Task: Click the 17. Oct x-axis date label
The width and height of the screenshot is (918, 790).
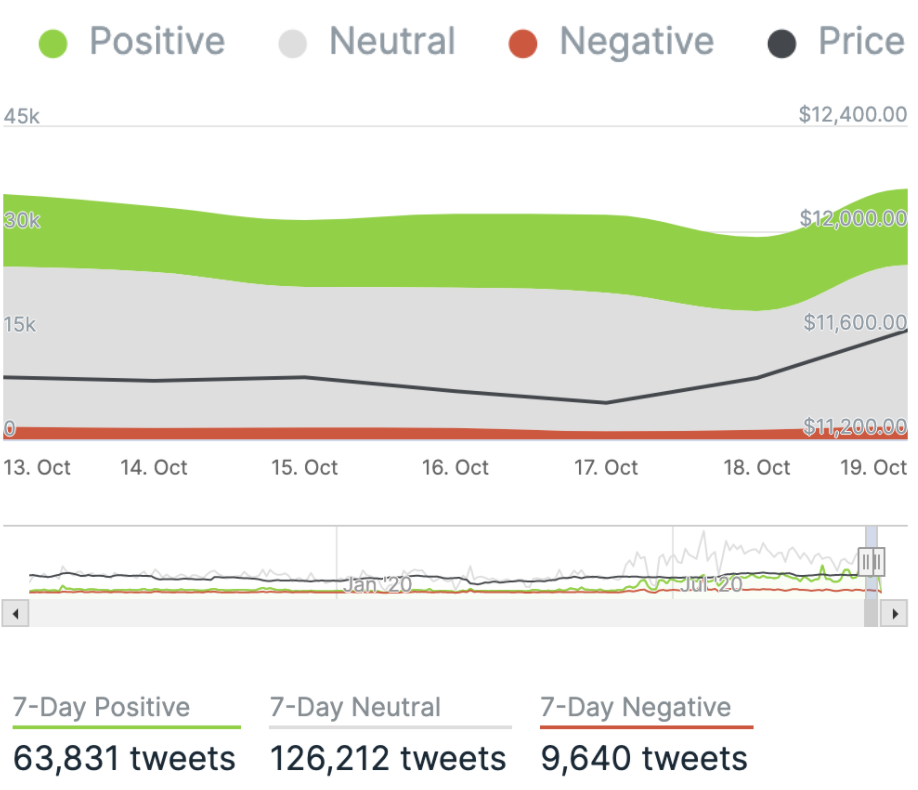Action: [606, 468]
